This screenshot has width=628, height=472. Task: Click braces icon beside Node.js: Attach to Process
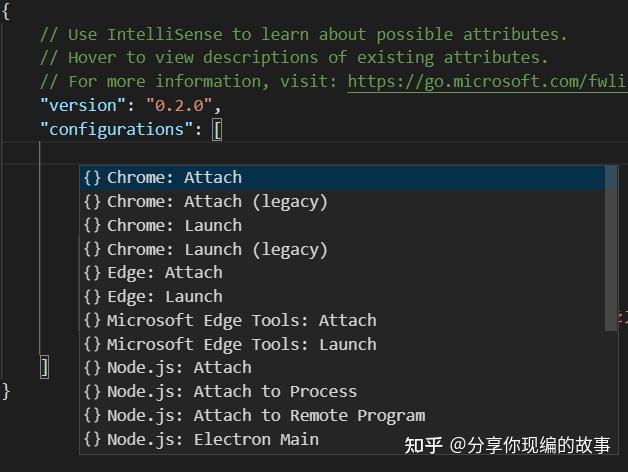(x=92, y=392)
